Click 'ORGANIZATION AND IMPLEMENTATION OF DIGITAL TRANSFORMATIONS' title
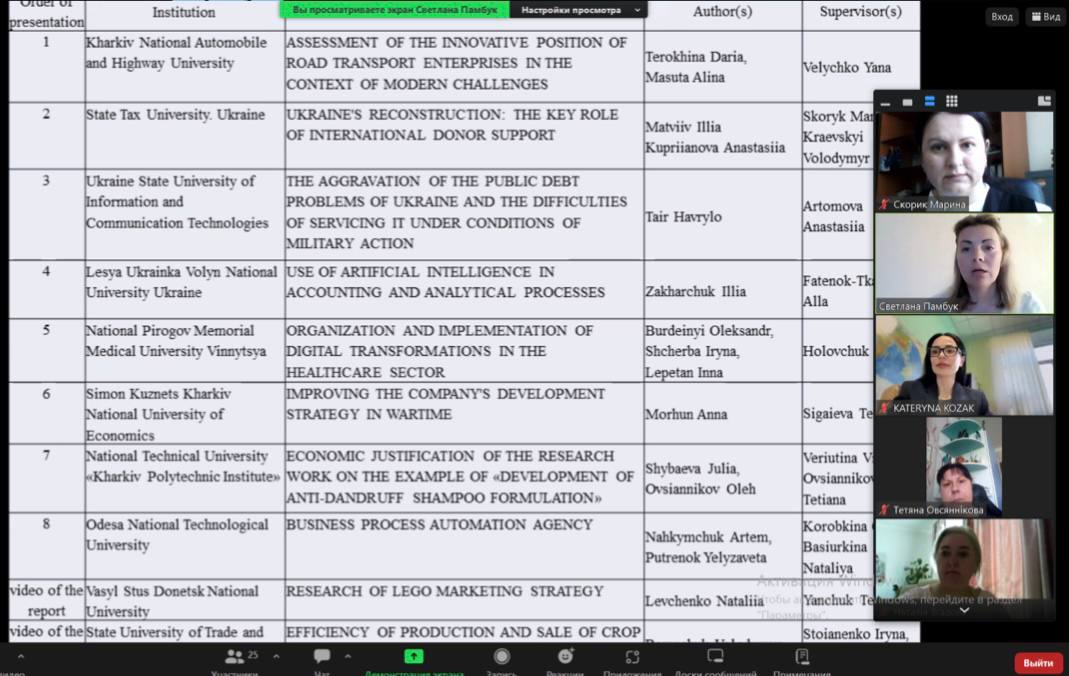 (464, 350)
